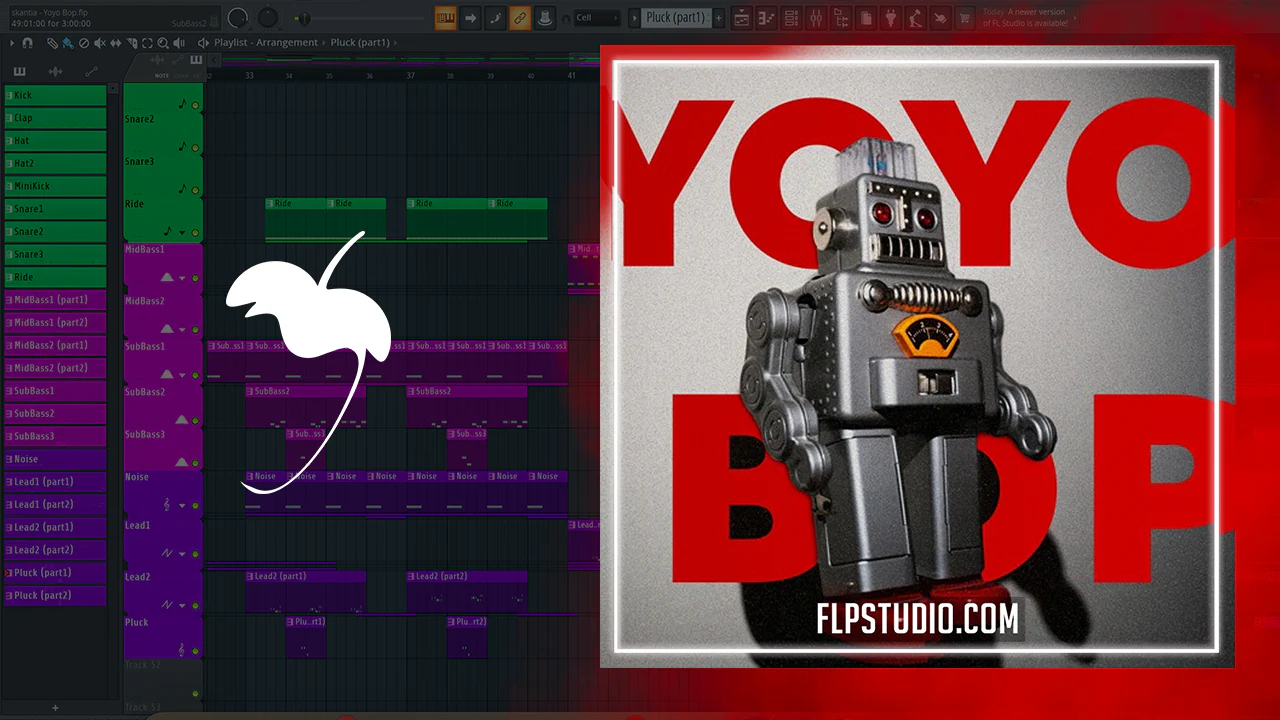Expand the SubBass1 track dropdown arrow

pyautogui.click(x=183, y=375)
